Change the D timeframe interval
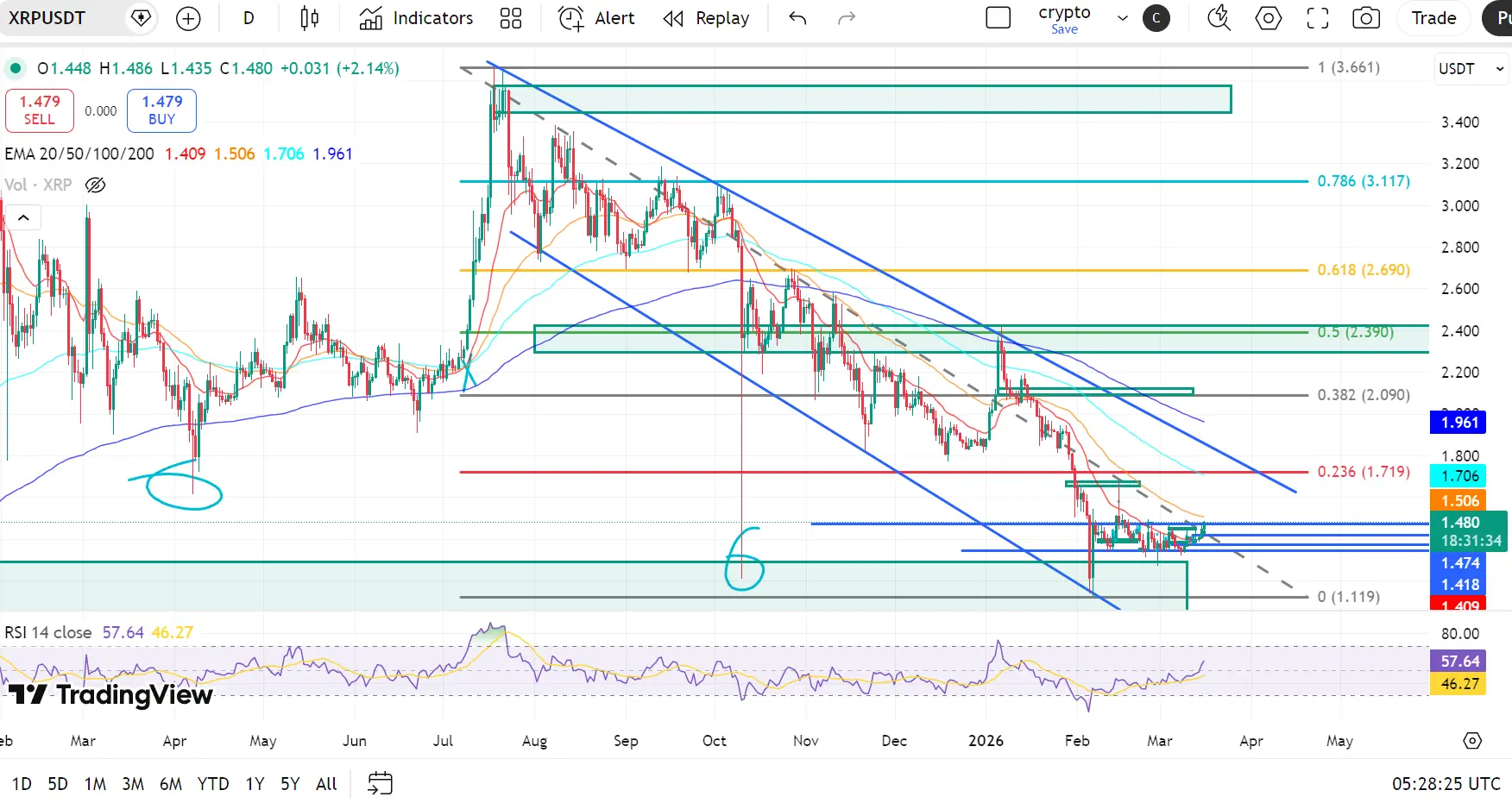Image resolution: width=1512 pixels, height=803 pixels. [249, 18]
